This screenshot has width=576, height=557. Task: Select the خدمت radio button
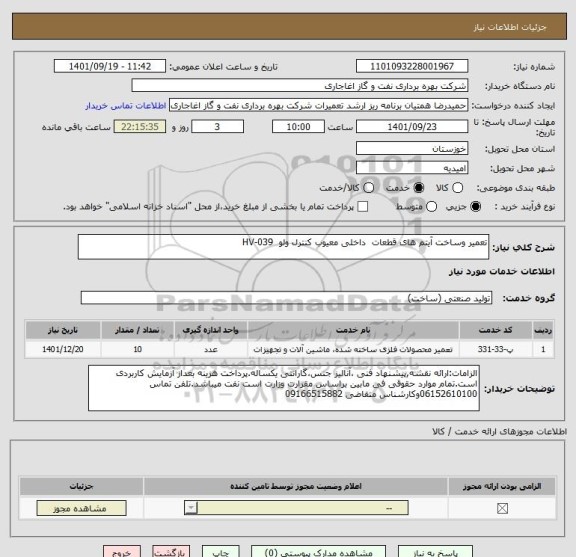click(x=418, y=188)
